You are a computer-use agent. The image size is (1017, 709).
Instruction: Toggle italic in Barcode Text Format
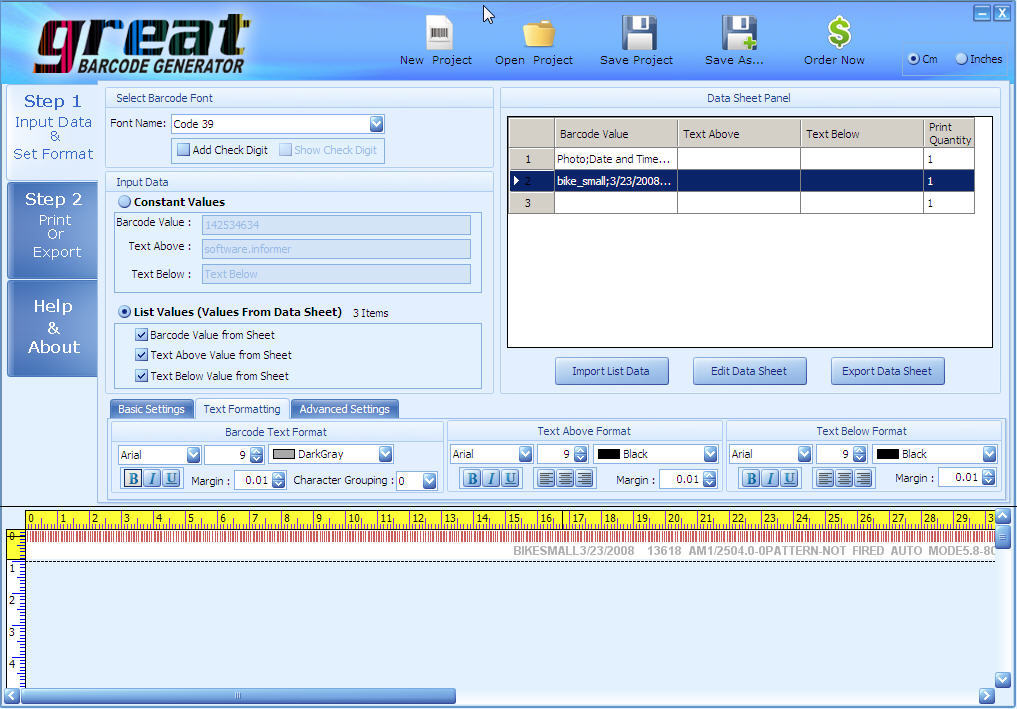coord(152,479)
